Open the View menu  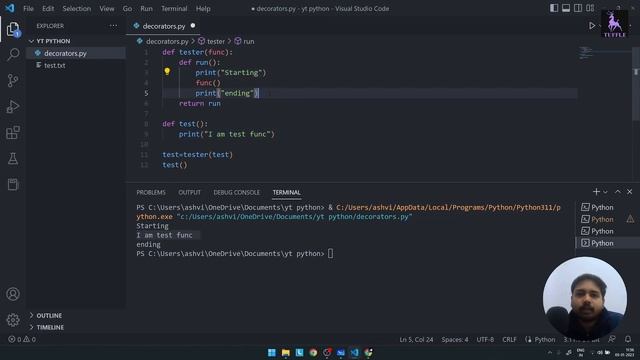coord(107,8)
